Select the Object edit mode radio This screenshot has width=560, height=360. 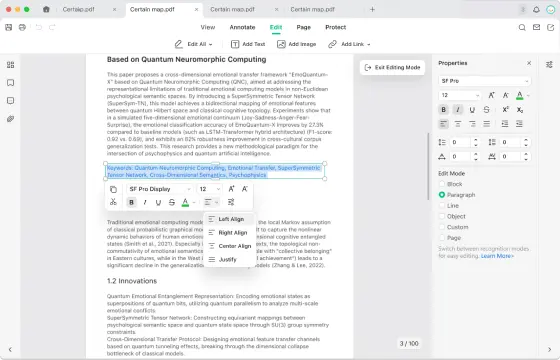[442, 216]
